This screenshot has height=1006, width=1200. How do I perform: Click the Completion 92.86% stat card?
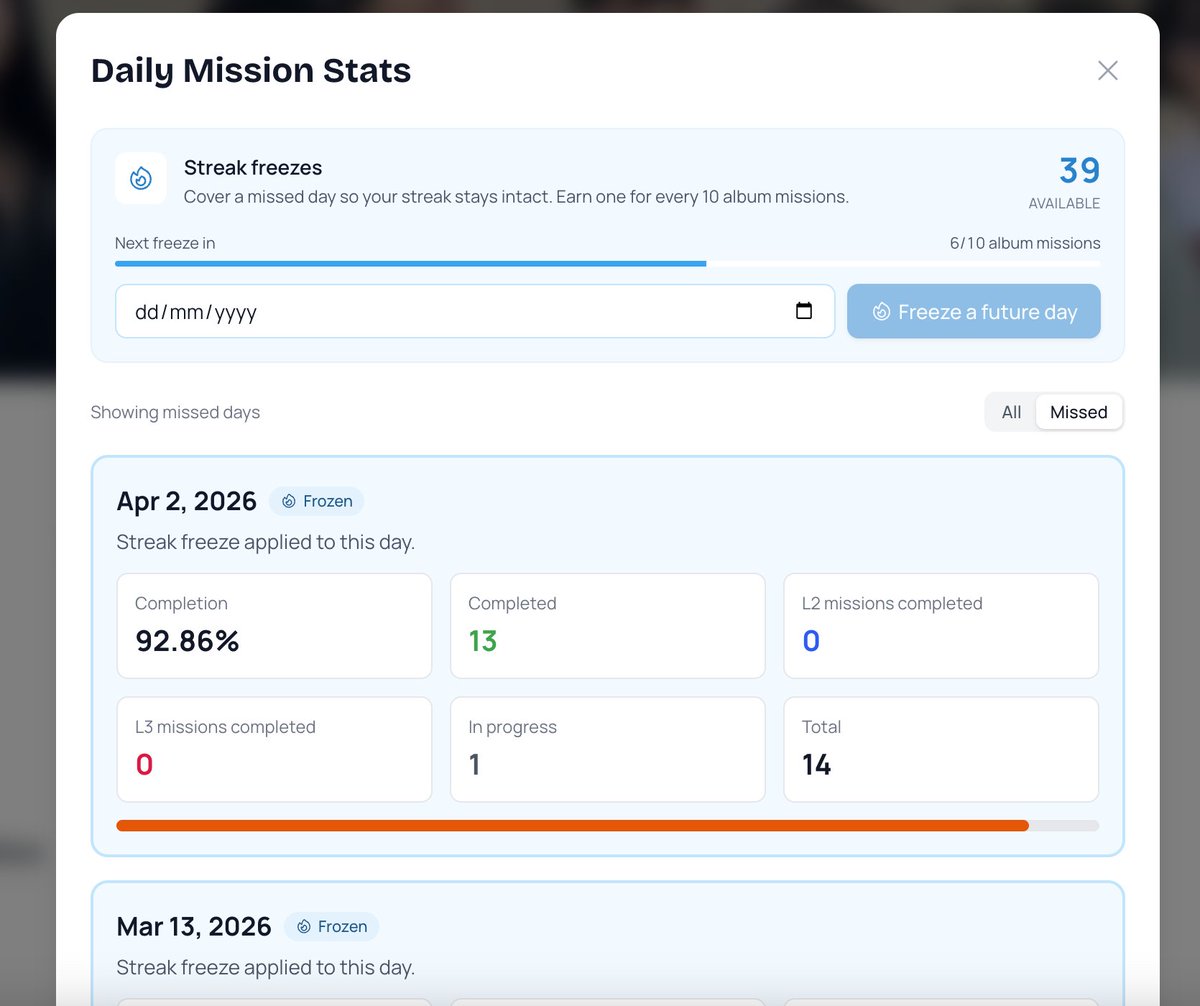pyautogui.click(x=274, y=626)
